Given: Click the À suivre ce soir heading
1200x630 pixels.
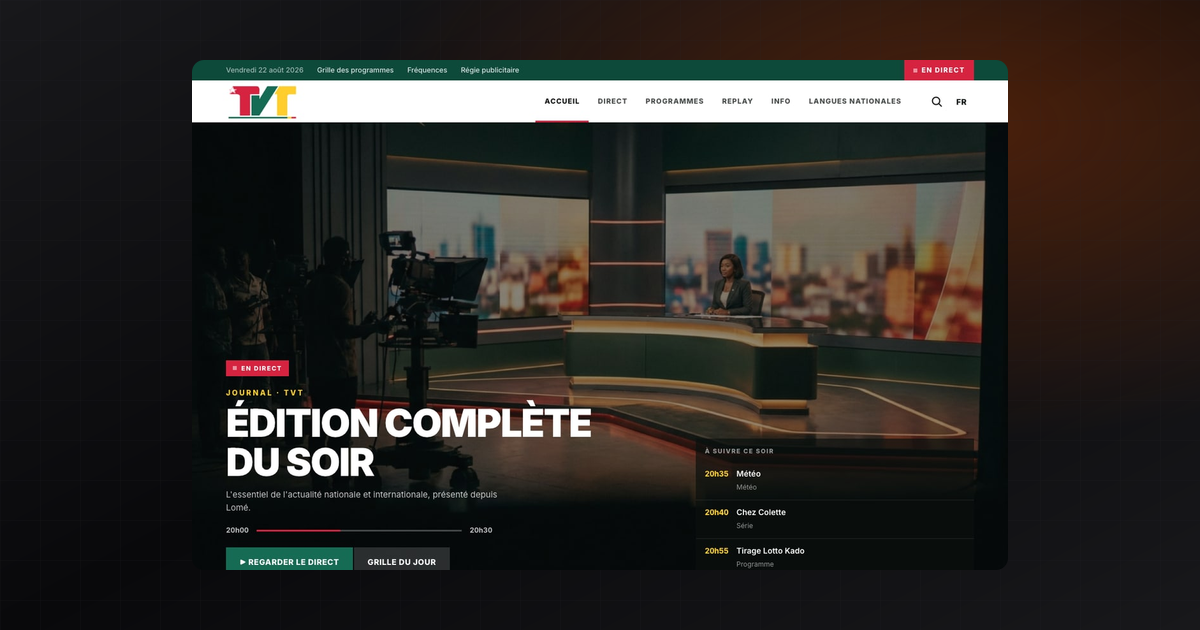Looking at the screenshot, I should 739,451.
